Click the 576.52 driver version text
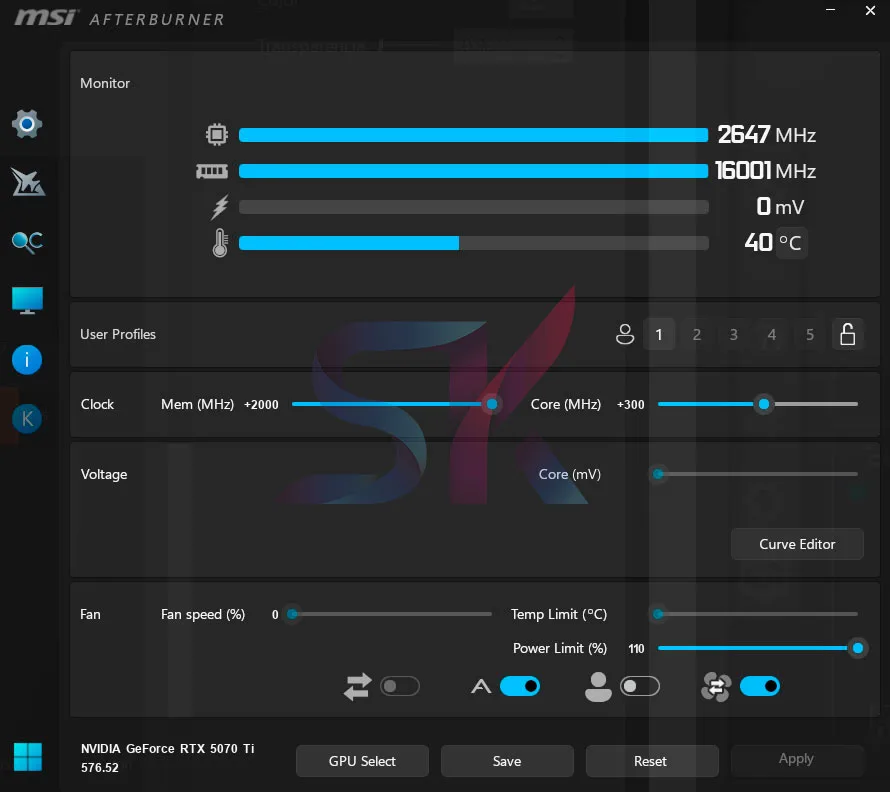890x792 pixels. coord(99,768)
